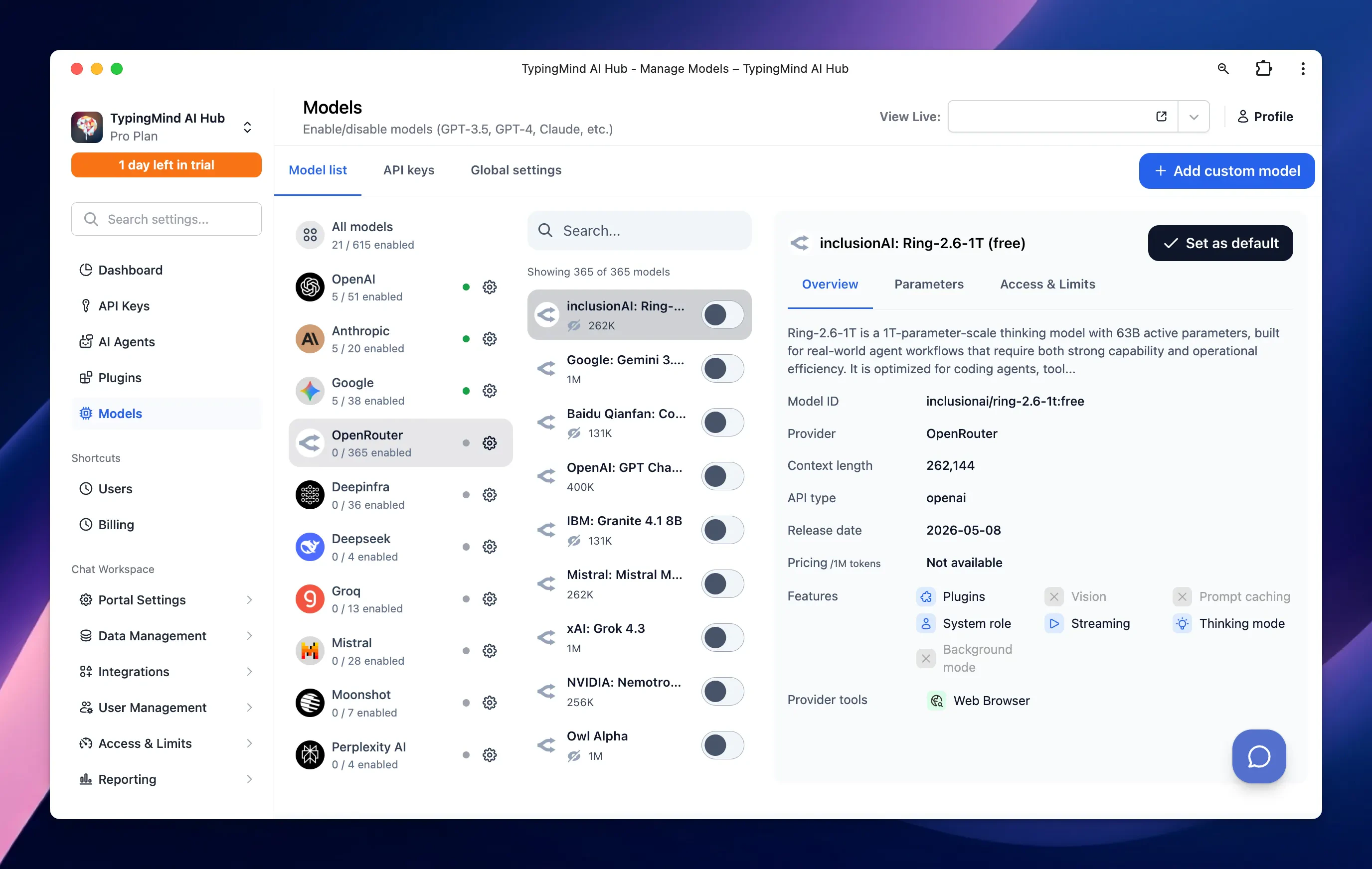Open the model's Access & Limits tab
The height and width of the screenshot is (869, 1372).
(x=1047, y=284)
